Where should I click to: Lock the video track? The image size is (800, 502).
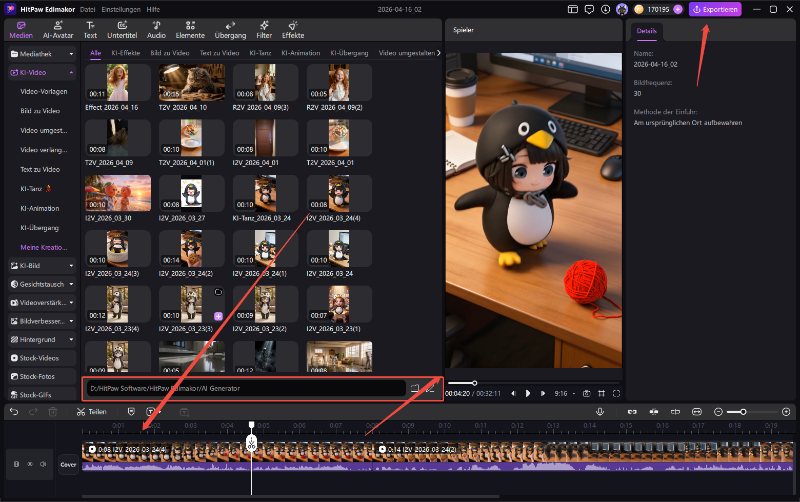pos(16,464)
